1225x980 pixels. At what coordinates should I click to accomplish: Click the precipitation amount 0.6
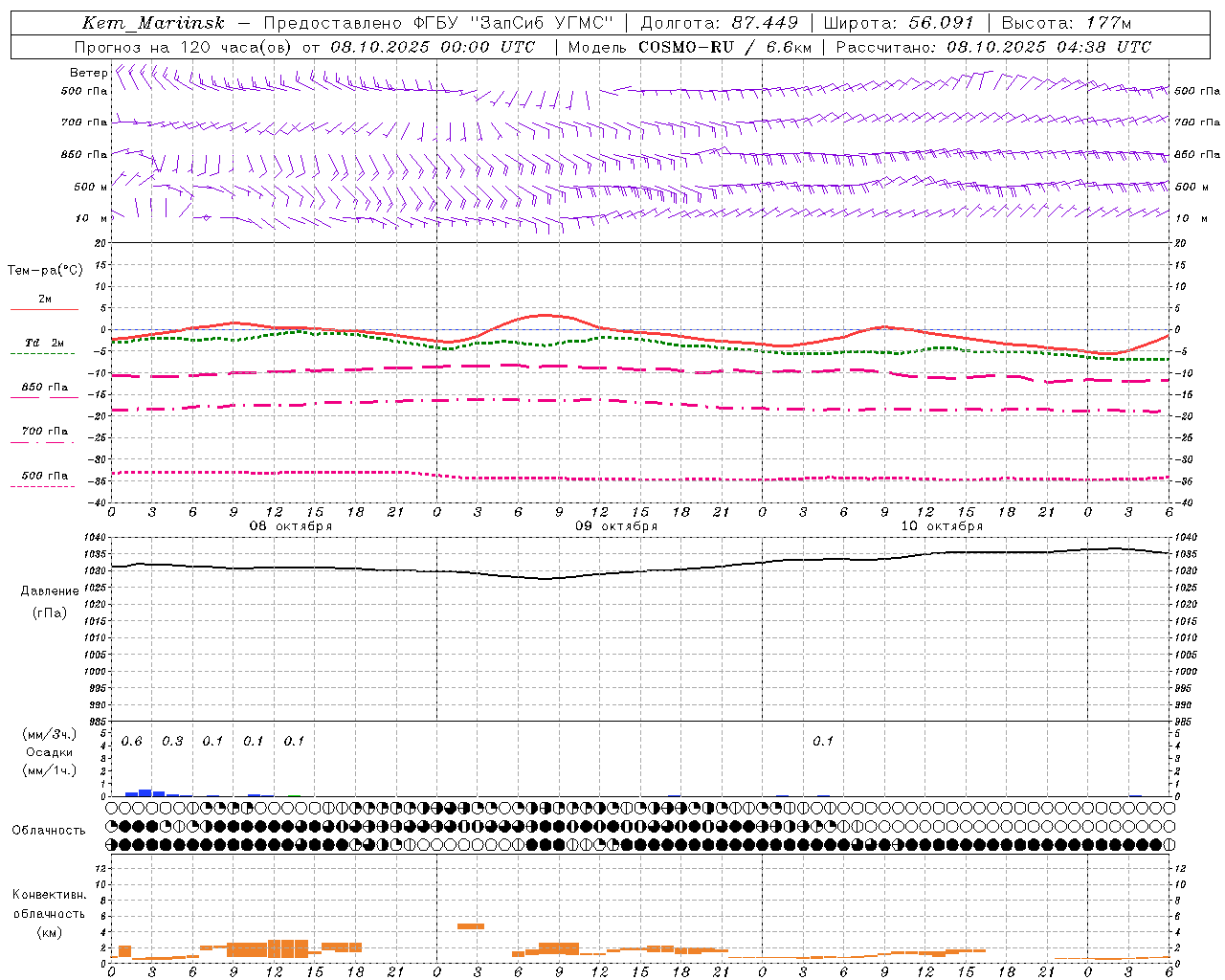coord(132,742)
